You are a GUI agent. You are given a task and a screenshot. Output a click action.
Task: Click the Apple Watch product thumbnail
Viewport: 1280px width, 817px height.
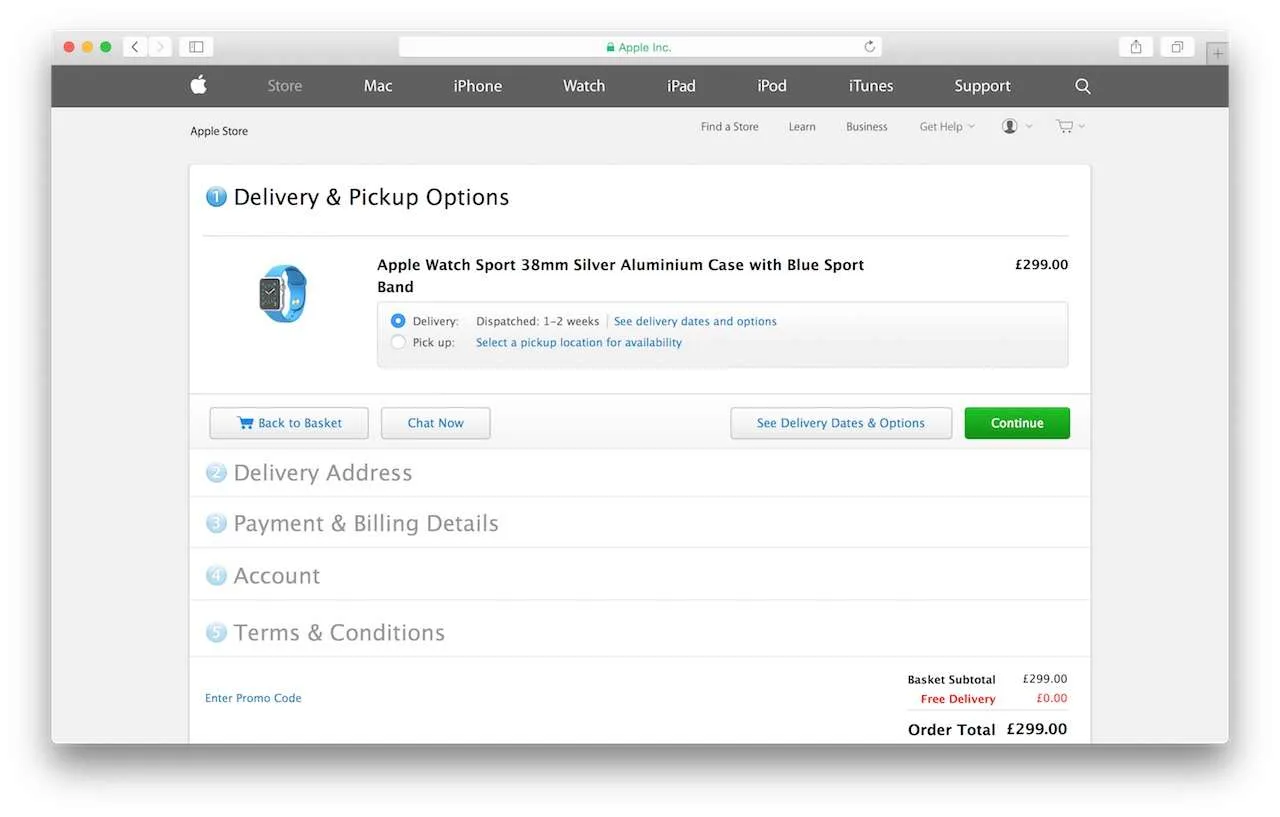(283, 293)
